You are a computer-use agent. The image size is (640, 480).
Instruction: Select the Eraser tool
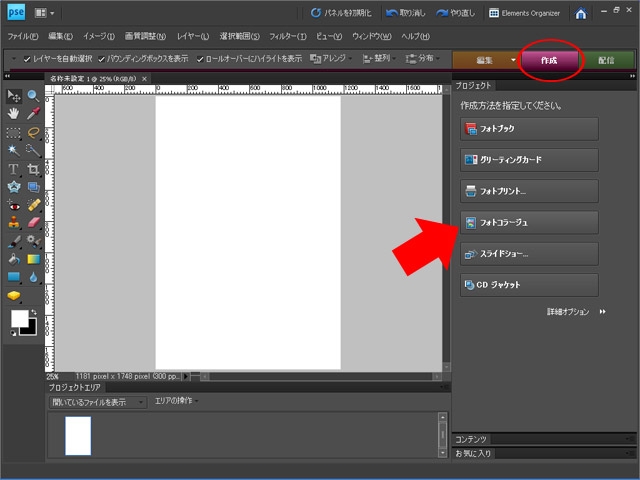pos(33,223)
